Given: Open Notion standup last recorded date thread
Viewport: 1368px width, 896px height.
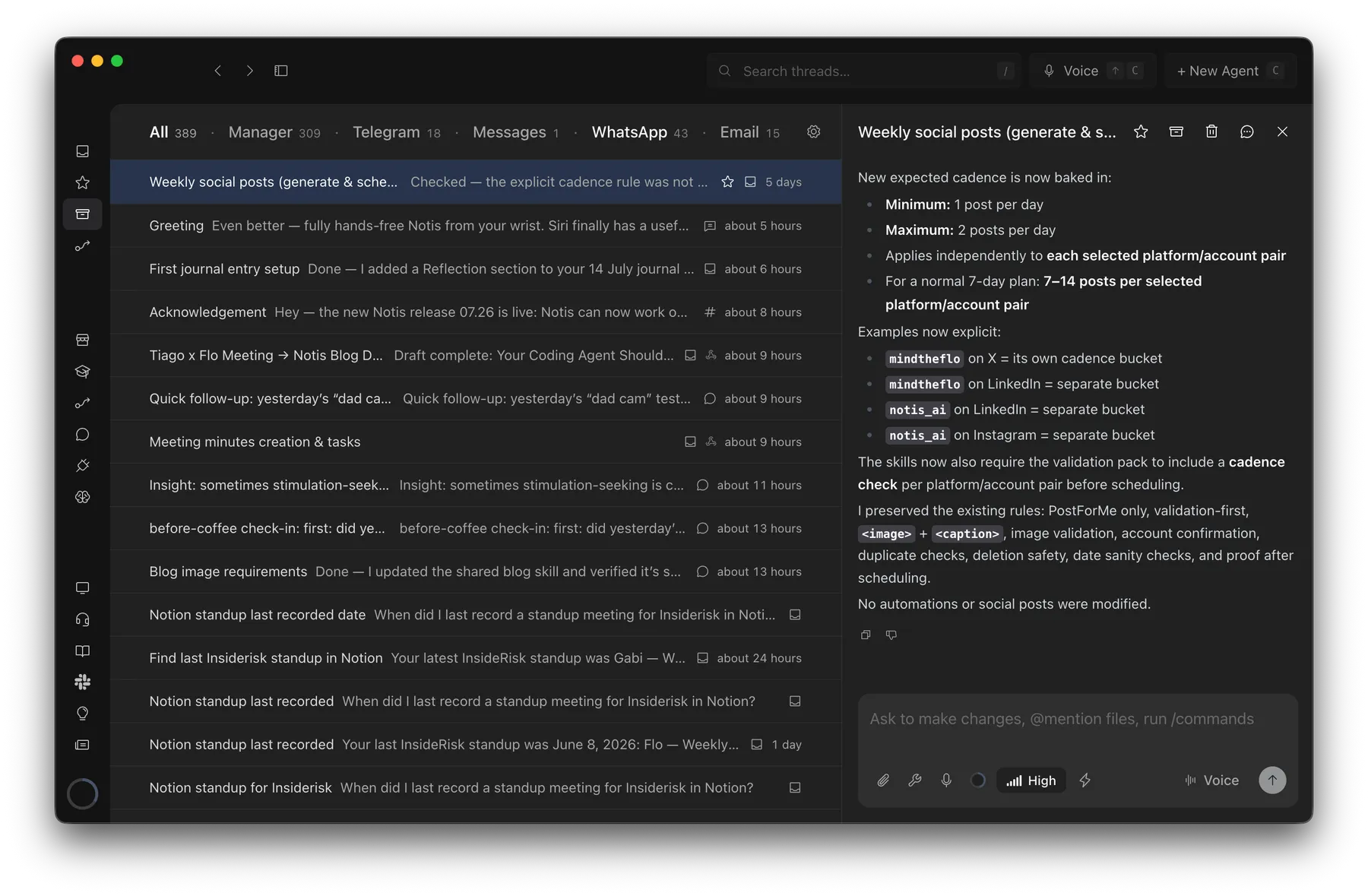Looking at the screenshot, I should (x=476, y=615).
